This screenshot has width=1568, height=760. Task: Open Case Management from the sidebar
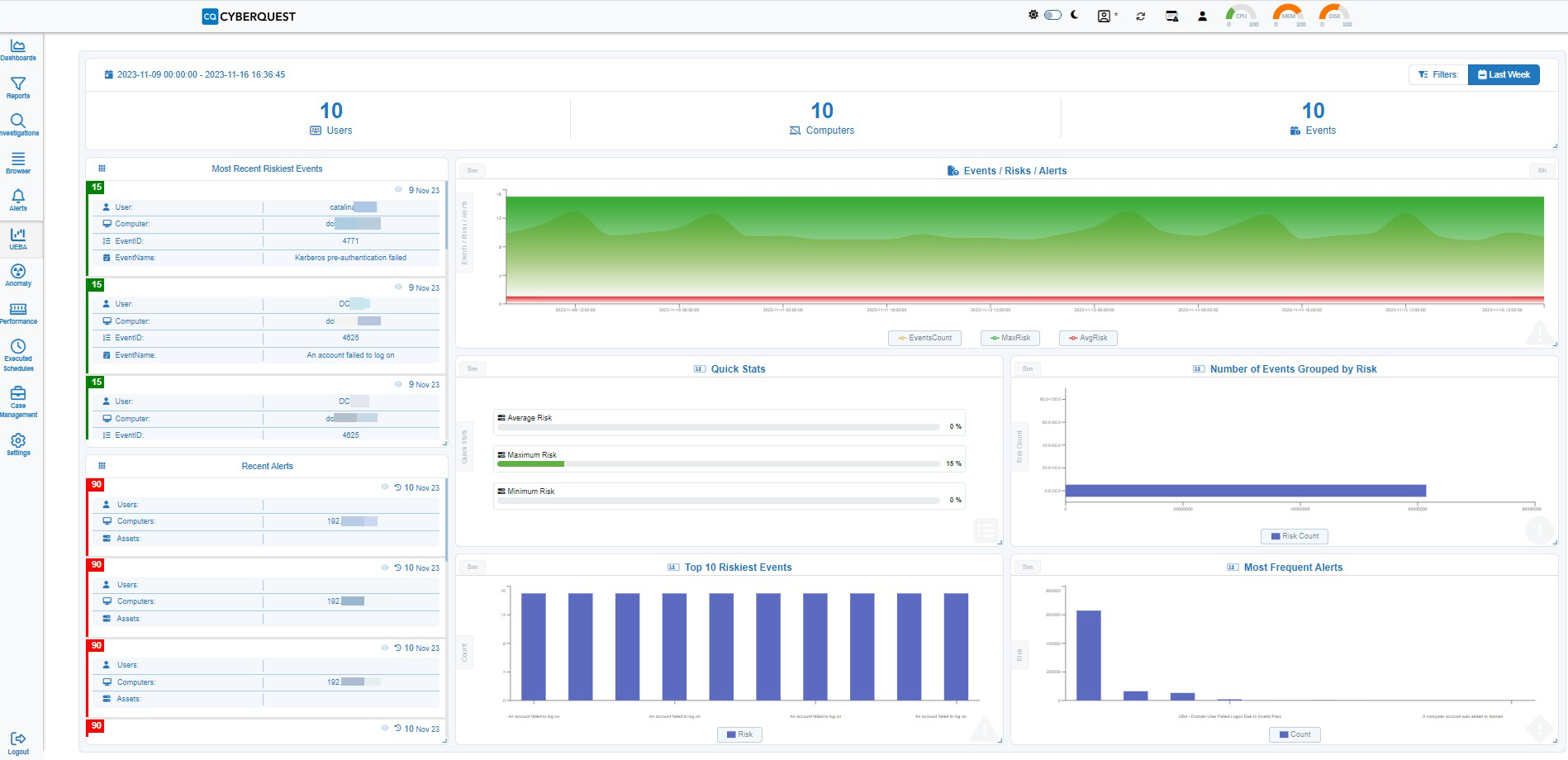click(18, 398)
